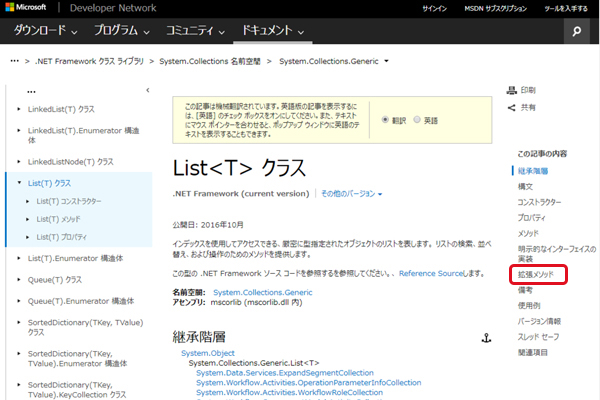The width and height of the screenshot is (600, 400).
Task: Open the ドキュメント dropdown menu
Action: 273,30
